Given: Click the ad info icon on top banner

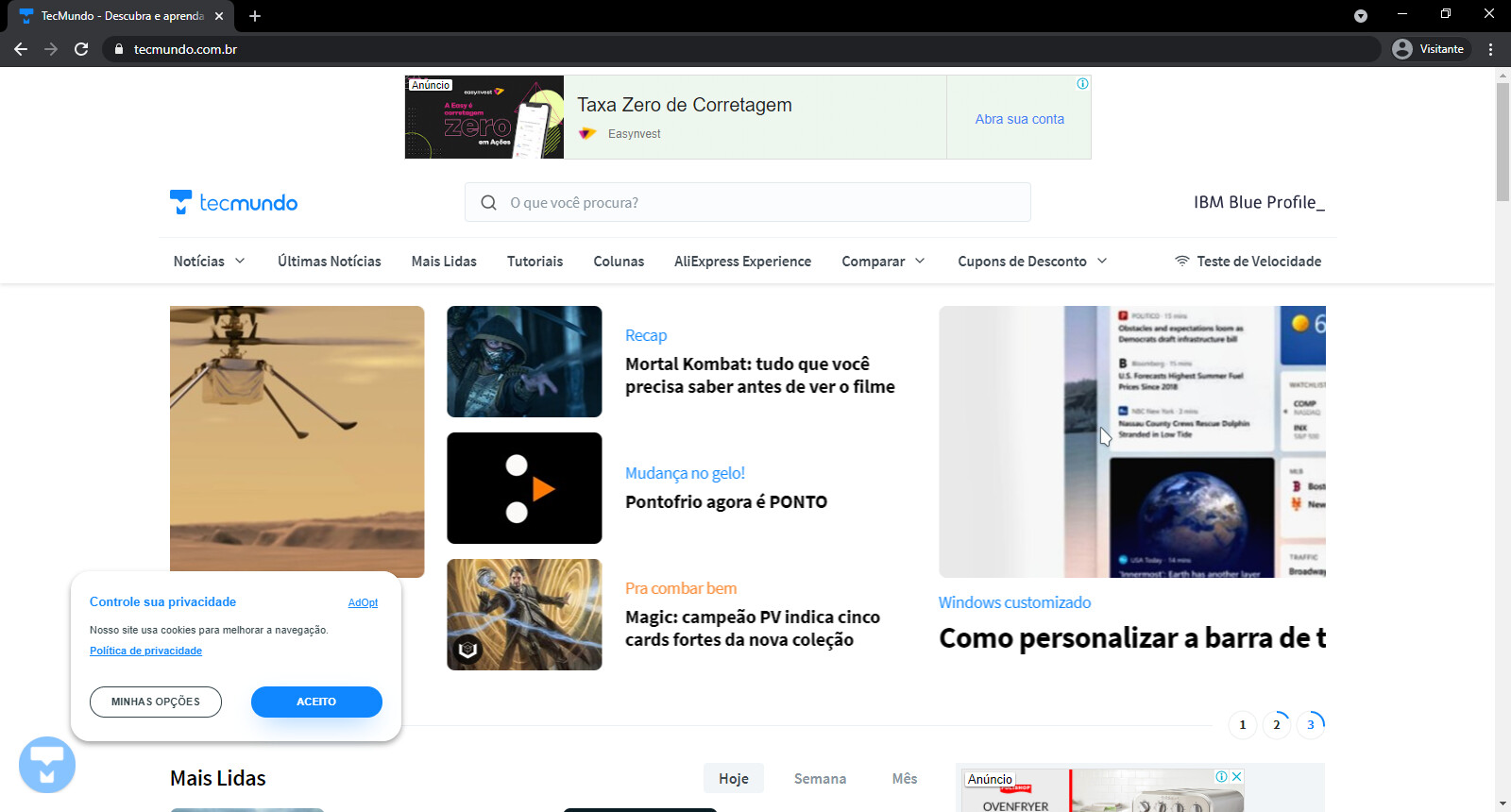Looking at the screenshot, I should pos(1082,84).
